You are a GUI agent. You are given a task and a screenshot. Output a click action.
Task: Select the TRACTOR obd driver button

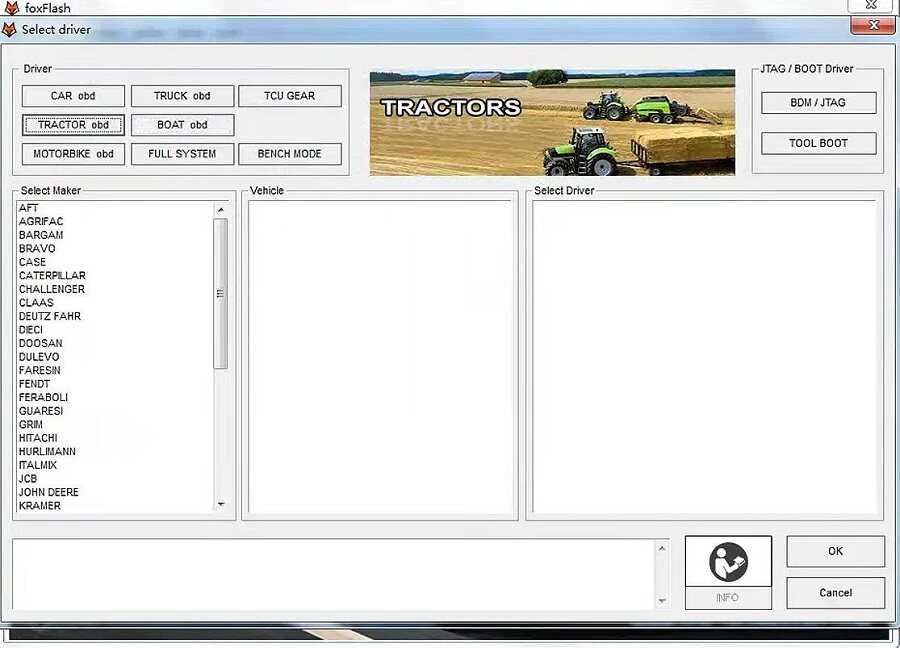click(x=73, y=125)
